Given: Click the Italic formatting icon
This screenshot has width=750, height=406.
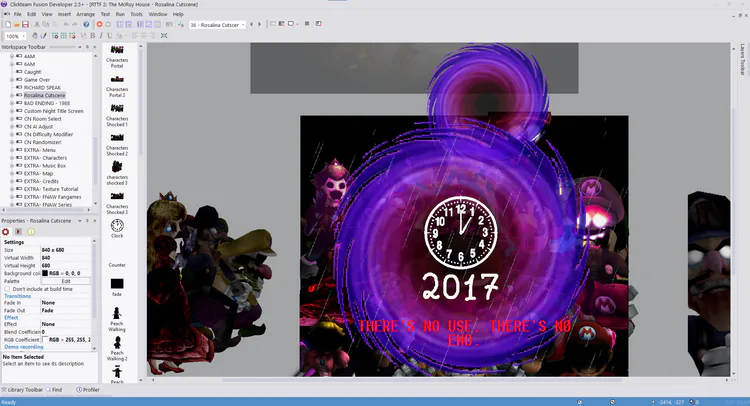Looking at the screenshot, I should (101, 36).
